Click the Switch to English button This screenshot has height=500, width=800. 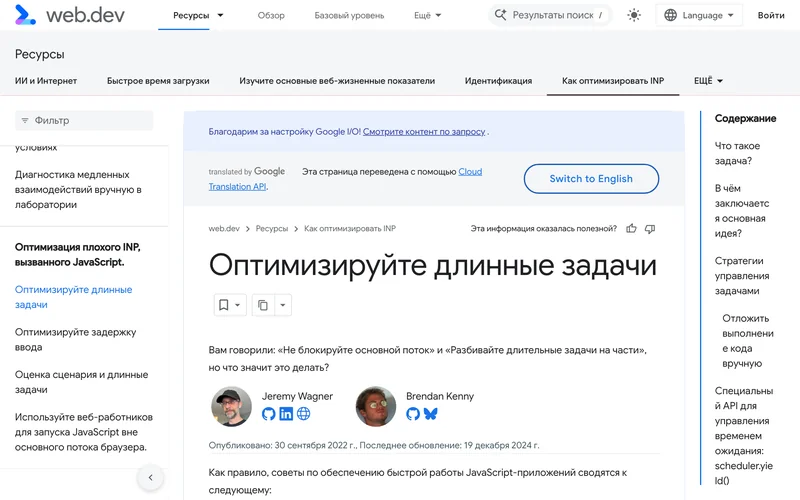pyautogui.click(x=591, y=179)
